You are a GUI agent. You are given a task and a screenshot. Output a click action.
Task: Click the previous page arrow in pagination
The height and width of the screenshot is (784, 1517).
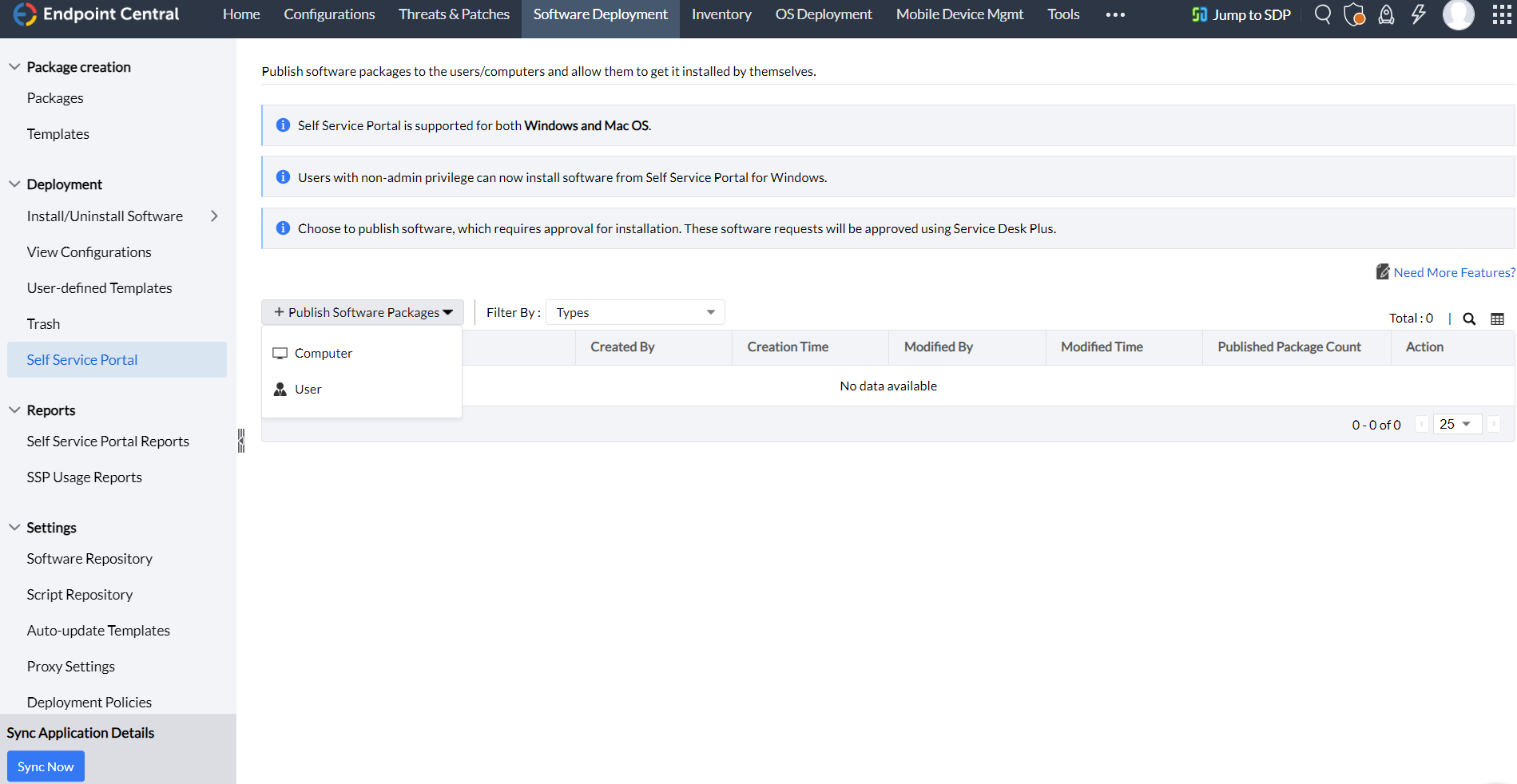point(1422,424)
